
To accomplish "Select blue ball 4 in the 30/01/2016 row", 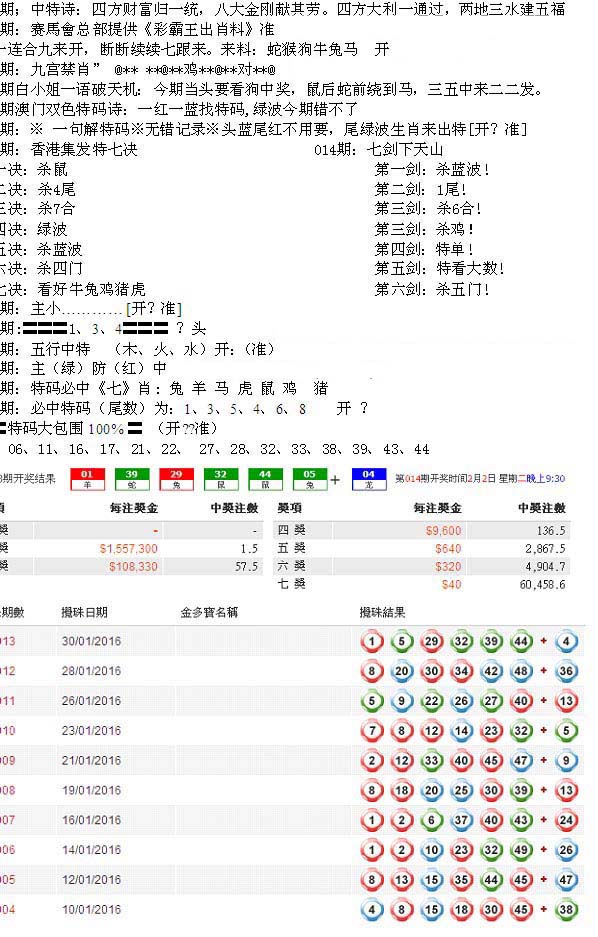I will point(566,642).
